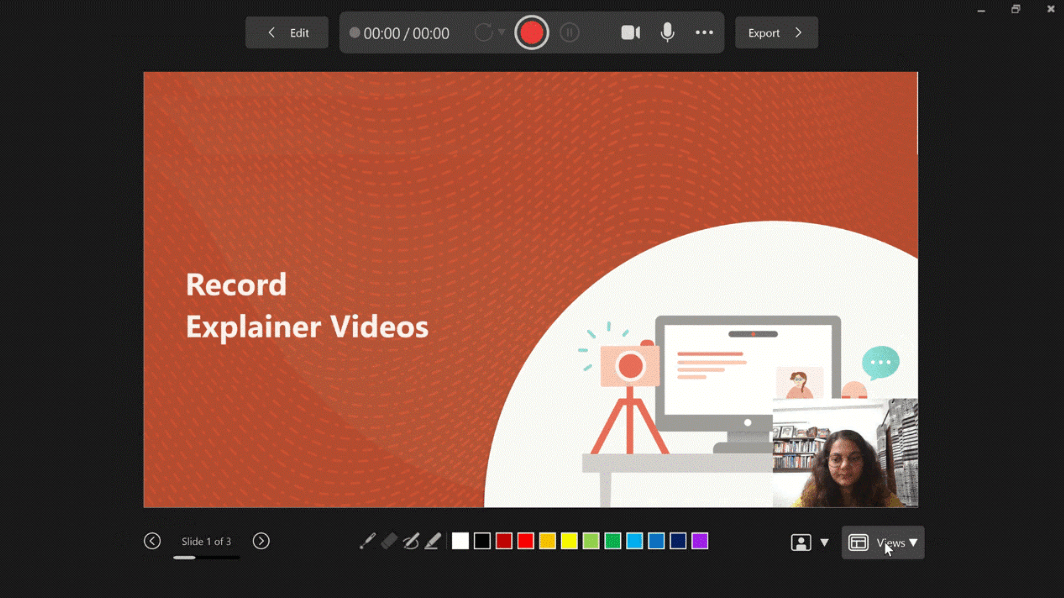The height and width of the screenshot is (598, 1064).
Task: Choose the yellow ink color swatch
Action: (x=568, y=540)
